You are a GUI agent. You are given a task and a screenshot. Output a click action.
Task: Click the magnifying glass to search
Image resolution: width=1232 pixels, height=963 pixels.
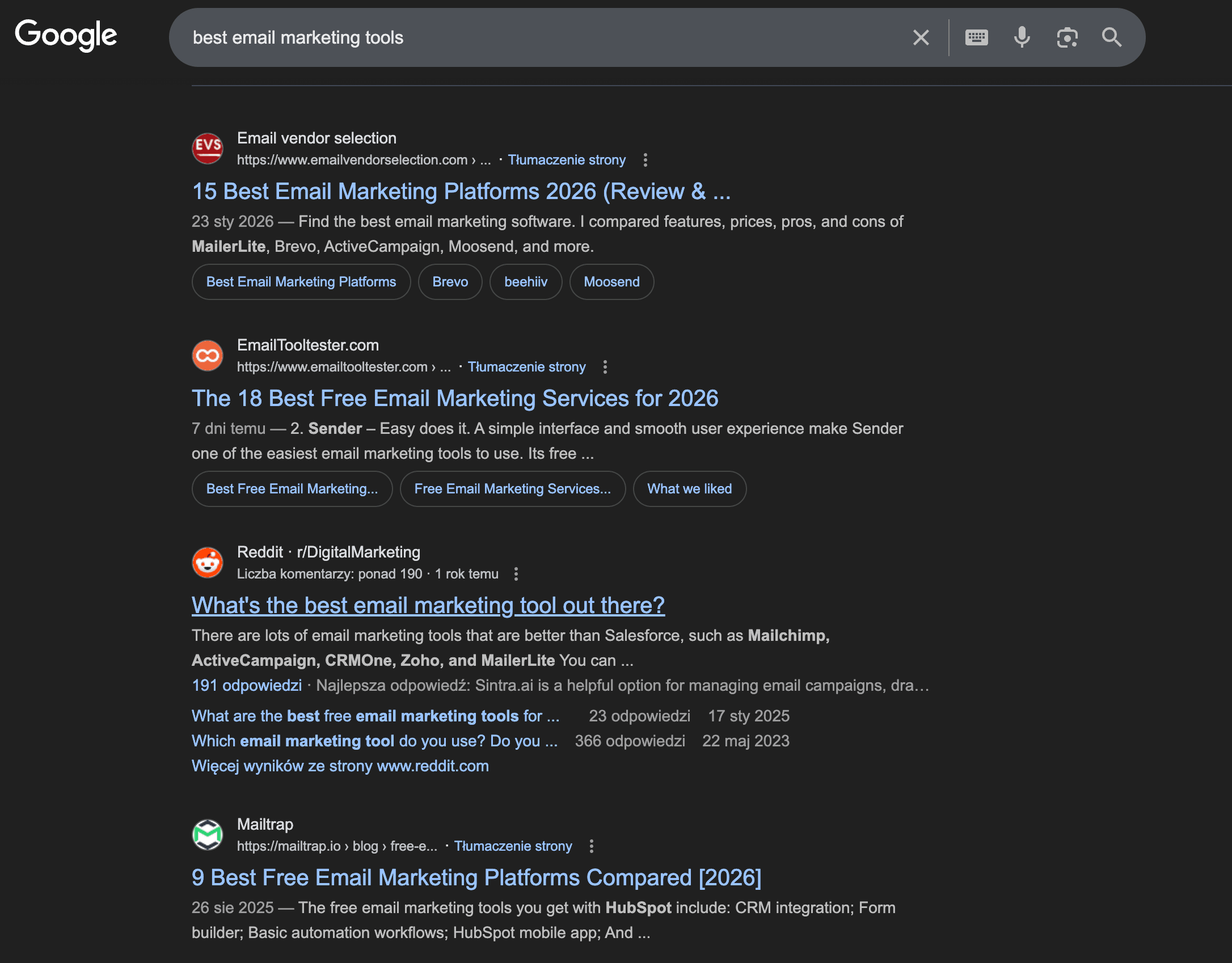point(1111,37)
